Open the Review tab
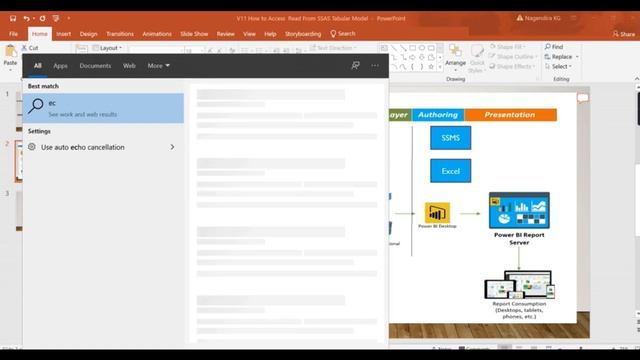 coord(226,34)
